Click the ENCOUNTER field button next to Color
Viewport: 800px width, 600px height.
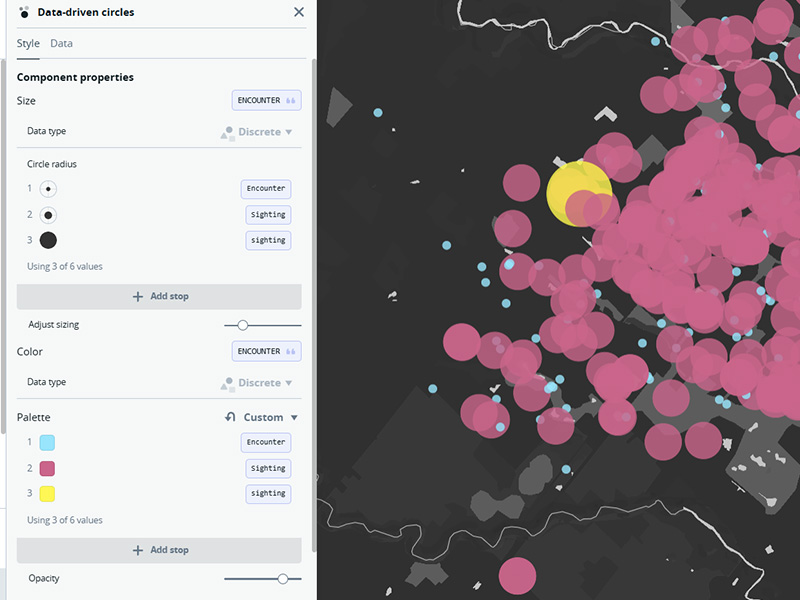click(266, 351)
